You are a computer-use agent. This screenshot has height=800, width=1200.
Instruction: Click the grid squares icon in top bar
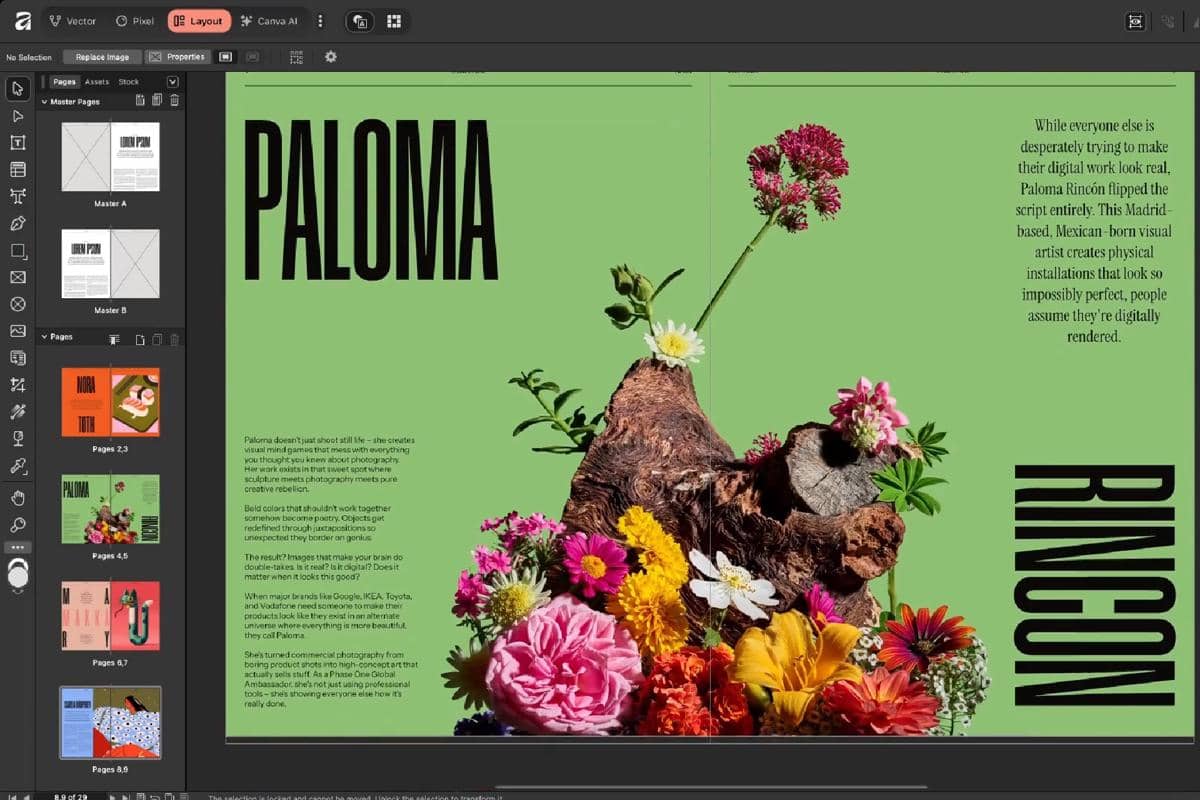(394, 21)
